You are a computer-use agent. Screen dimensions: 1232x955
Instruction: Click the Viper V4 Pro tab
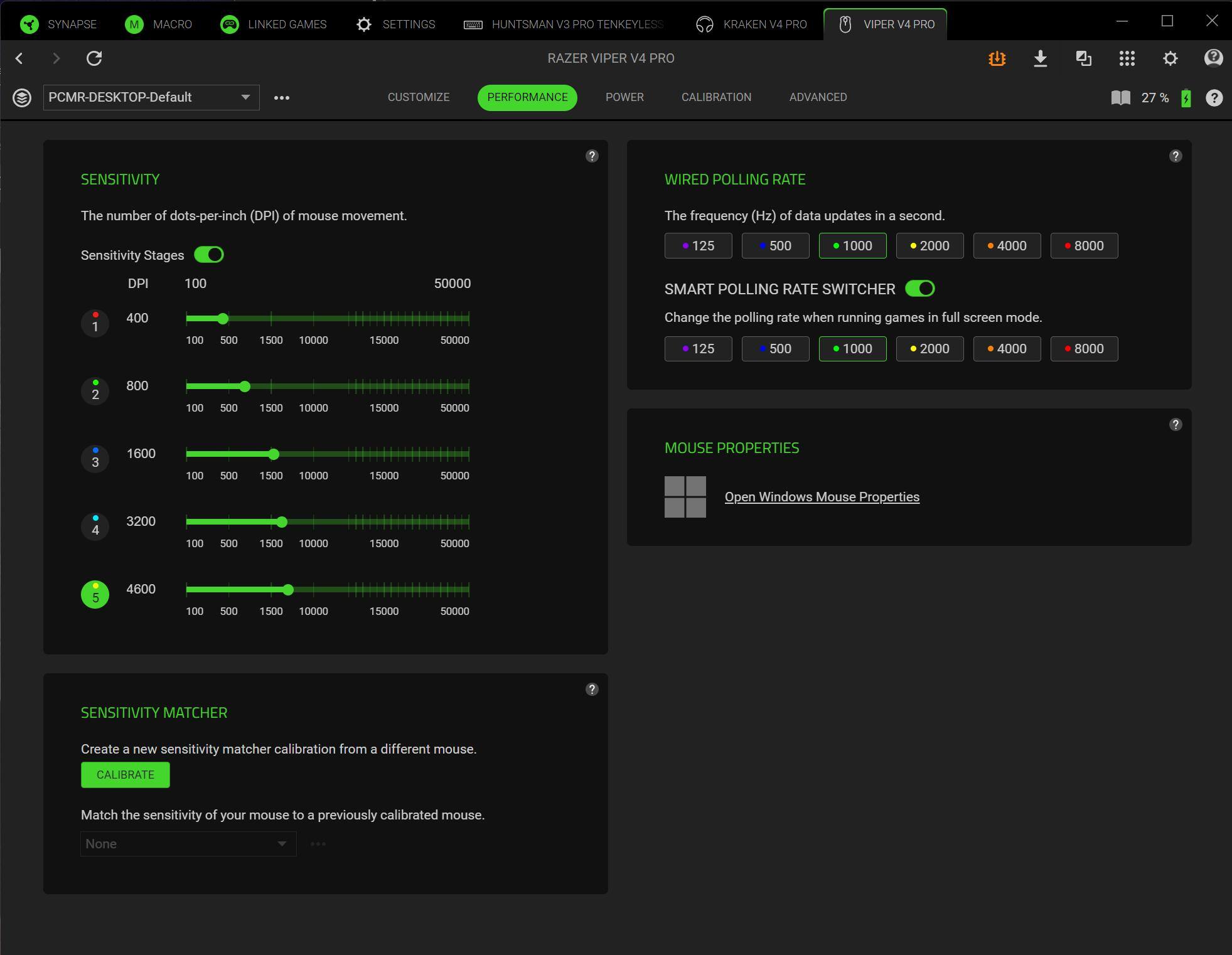(x=886, y=24)
